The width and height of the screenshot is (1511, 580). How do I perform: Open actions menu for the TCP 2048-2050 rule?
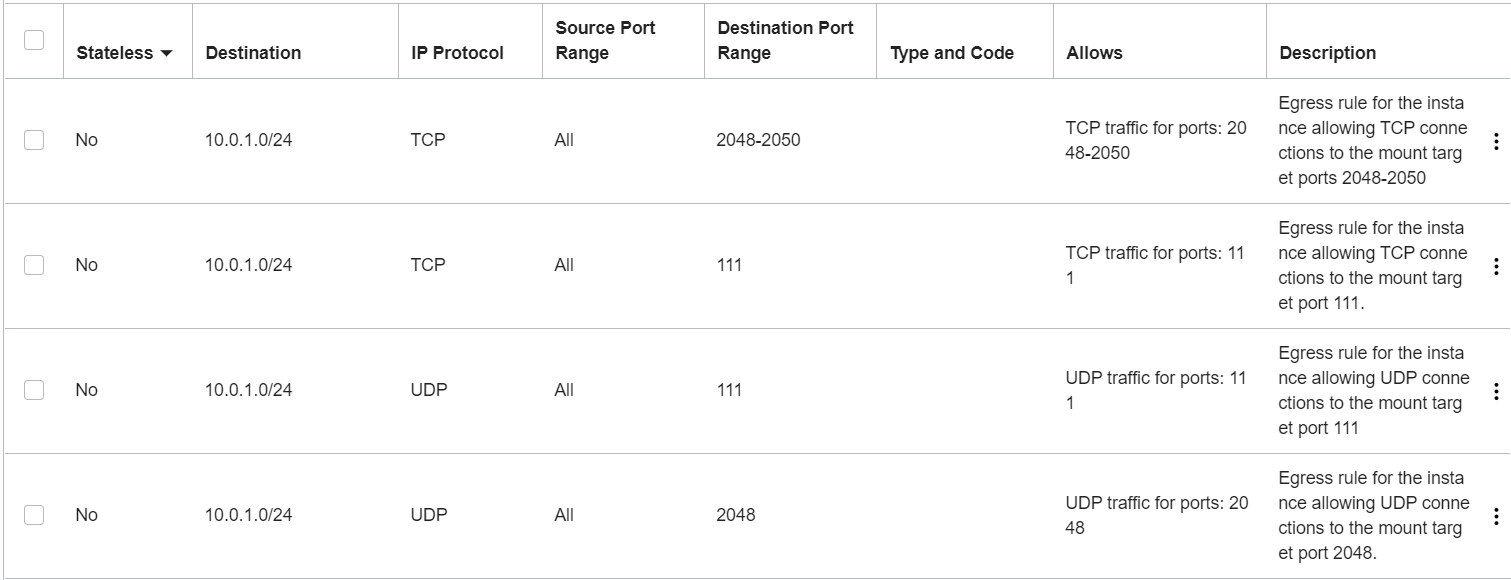(1496, 141)
